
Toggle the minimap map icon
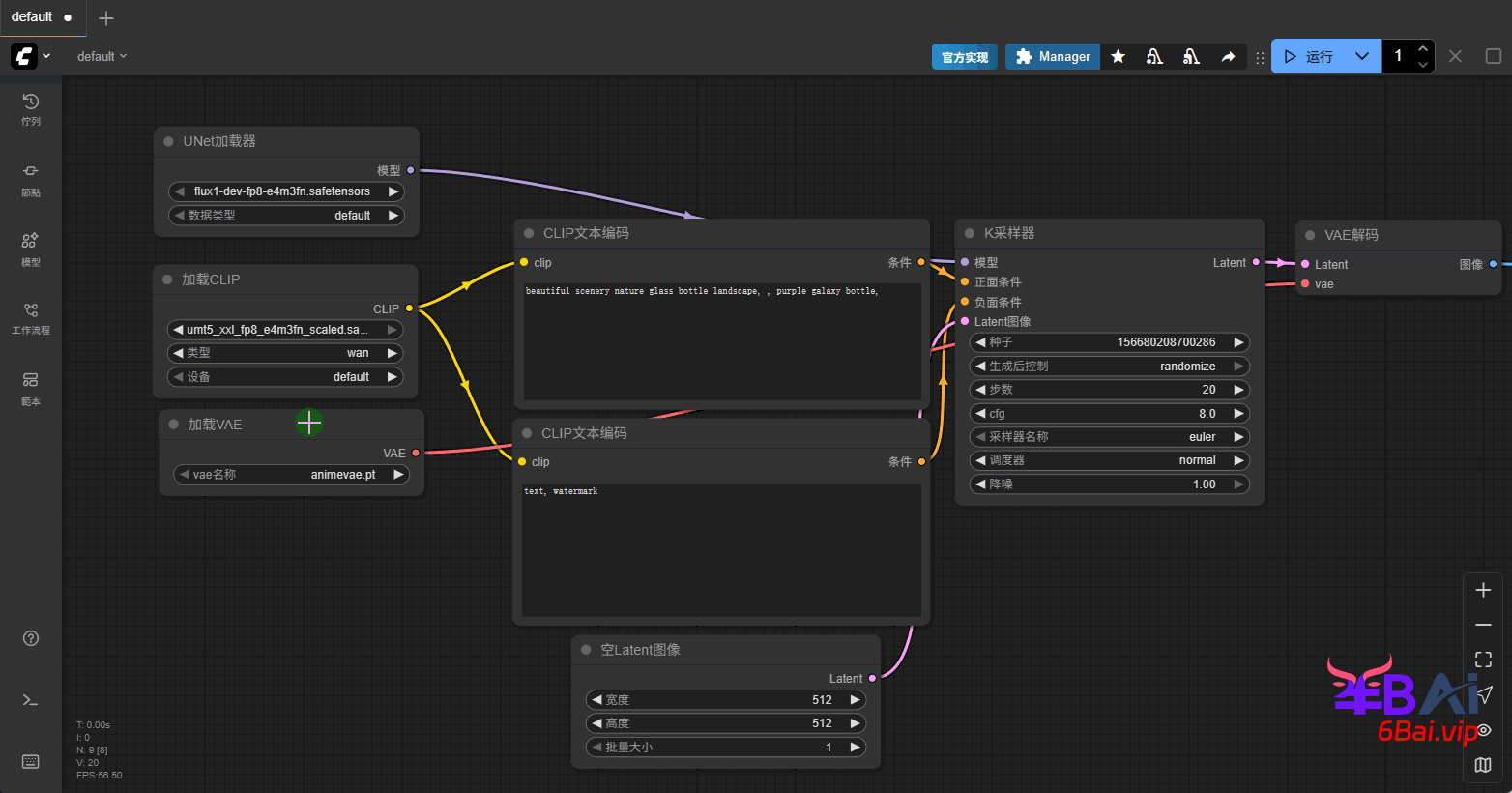coord(1483,765)
